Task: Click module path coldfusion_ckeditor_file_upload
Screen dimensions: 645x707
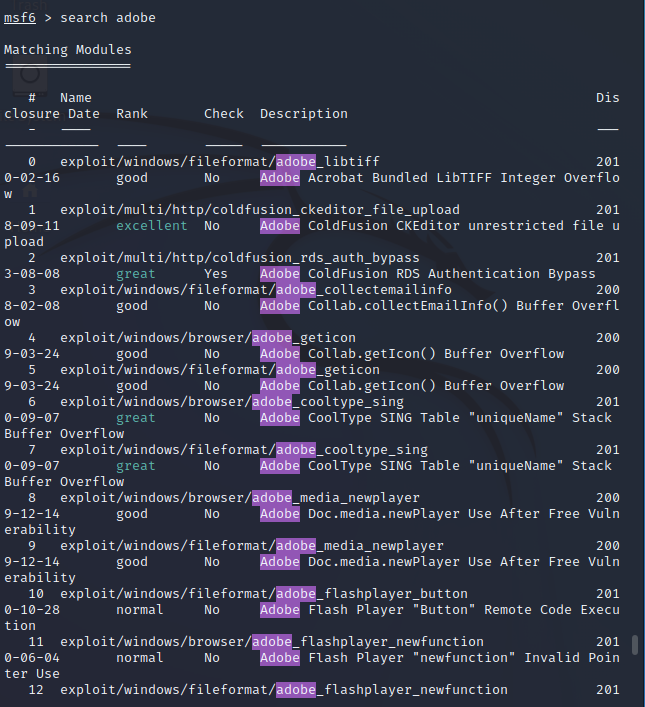Action: click(260, 210)
